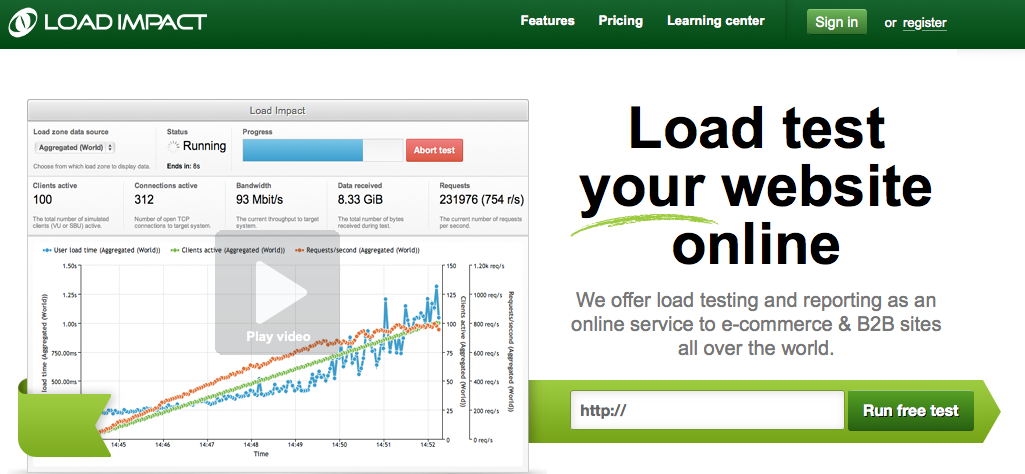Click the Abort test button
Screen dimensions: 1025x474
[x=434, y=150]
